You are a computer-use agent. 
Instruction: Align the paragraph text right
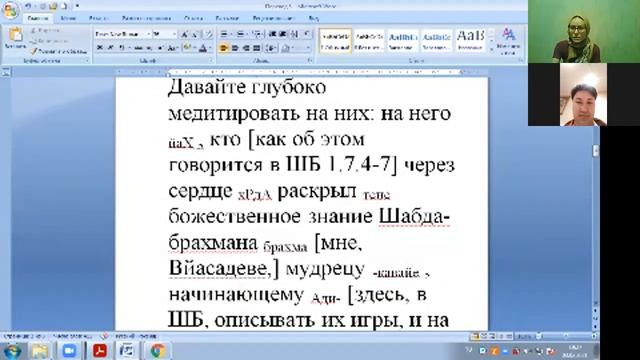[246, 48]
